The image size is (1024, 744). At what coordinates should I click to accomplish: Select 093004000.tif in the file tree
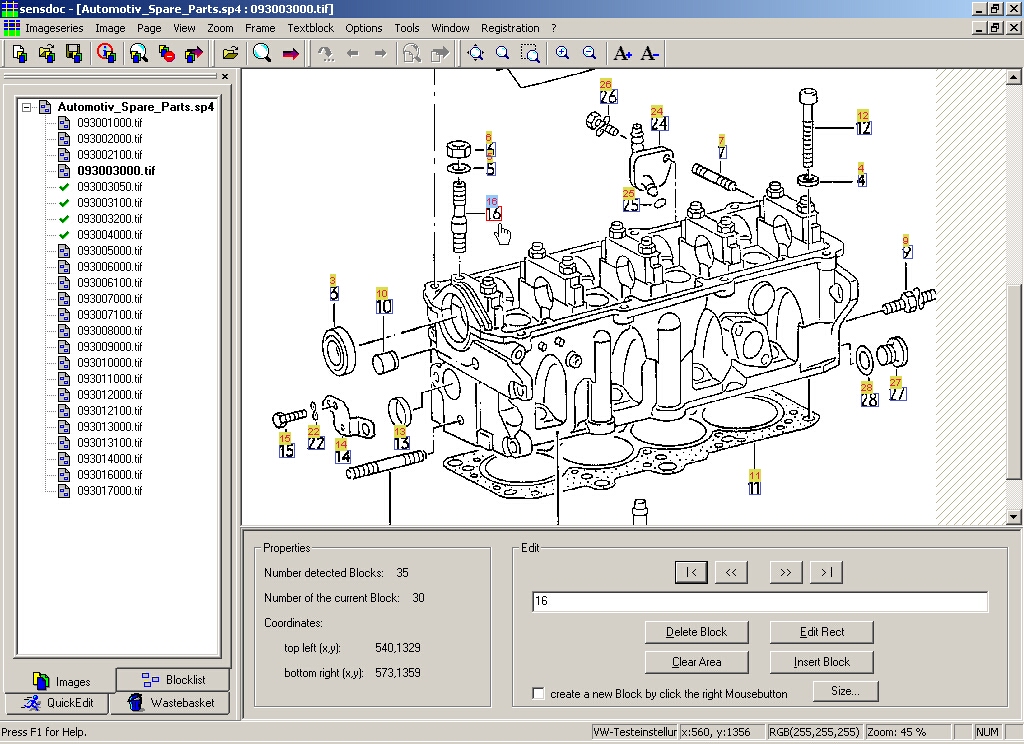109,235
